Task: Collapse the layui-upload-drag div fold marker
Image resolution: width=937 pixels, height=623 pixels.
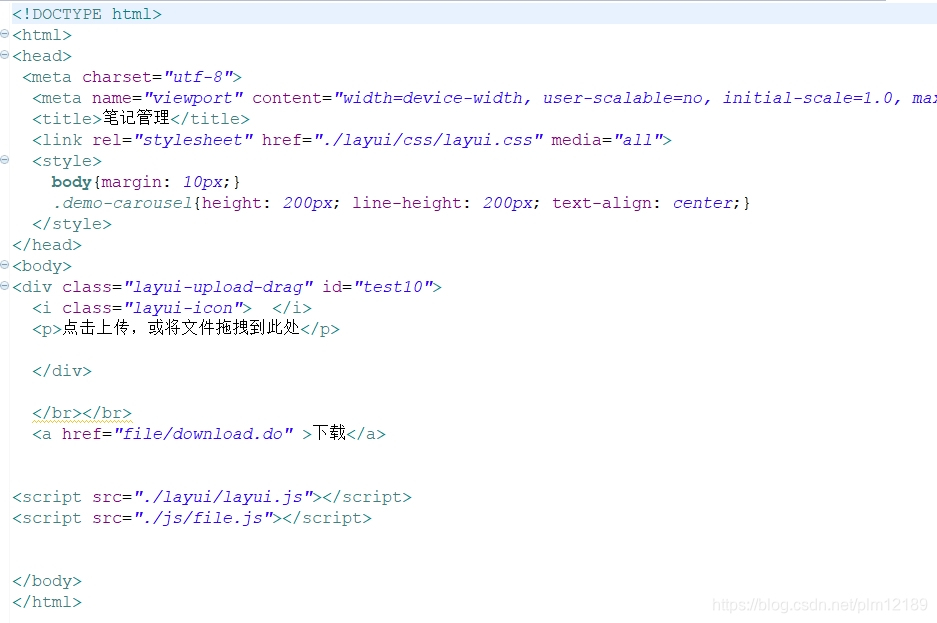Action: 5,286
